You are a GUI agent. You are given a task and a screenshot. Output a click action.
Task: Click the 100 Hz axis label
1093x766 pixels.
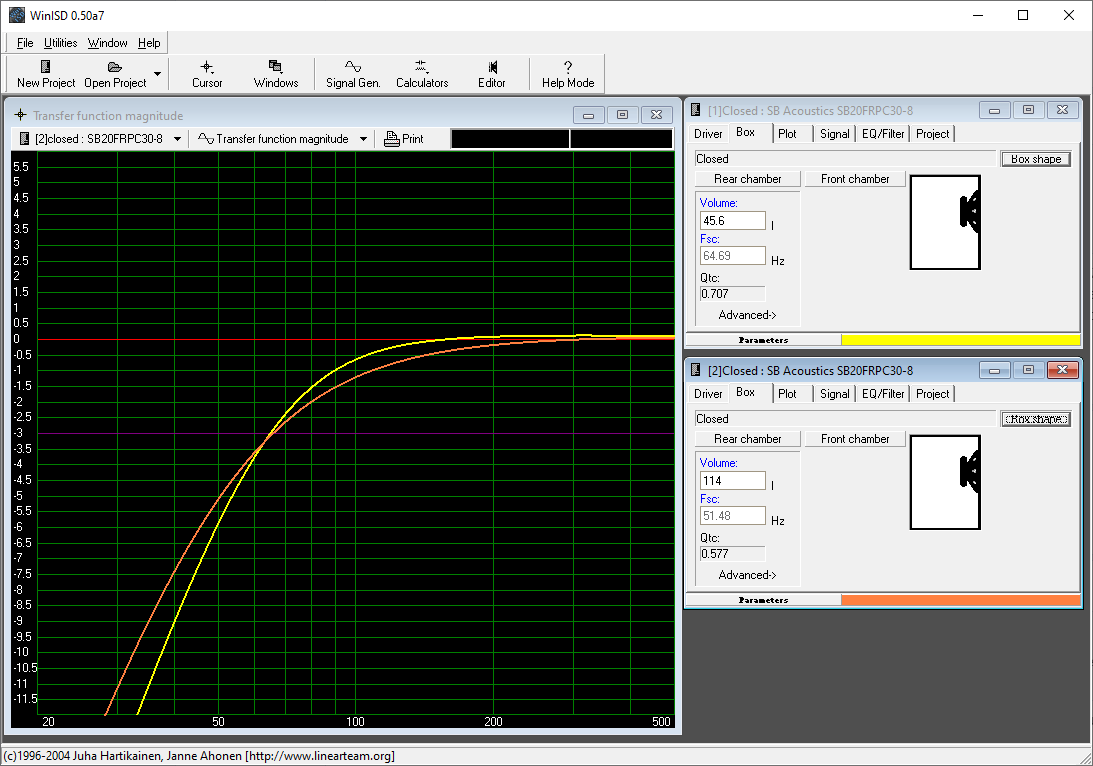point(356,722)
